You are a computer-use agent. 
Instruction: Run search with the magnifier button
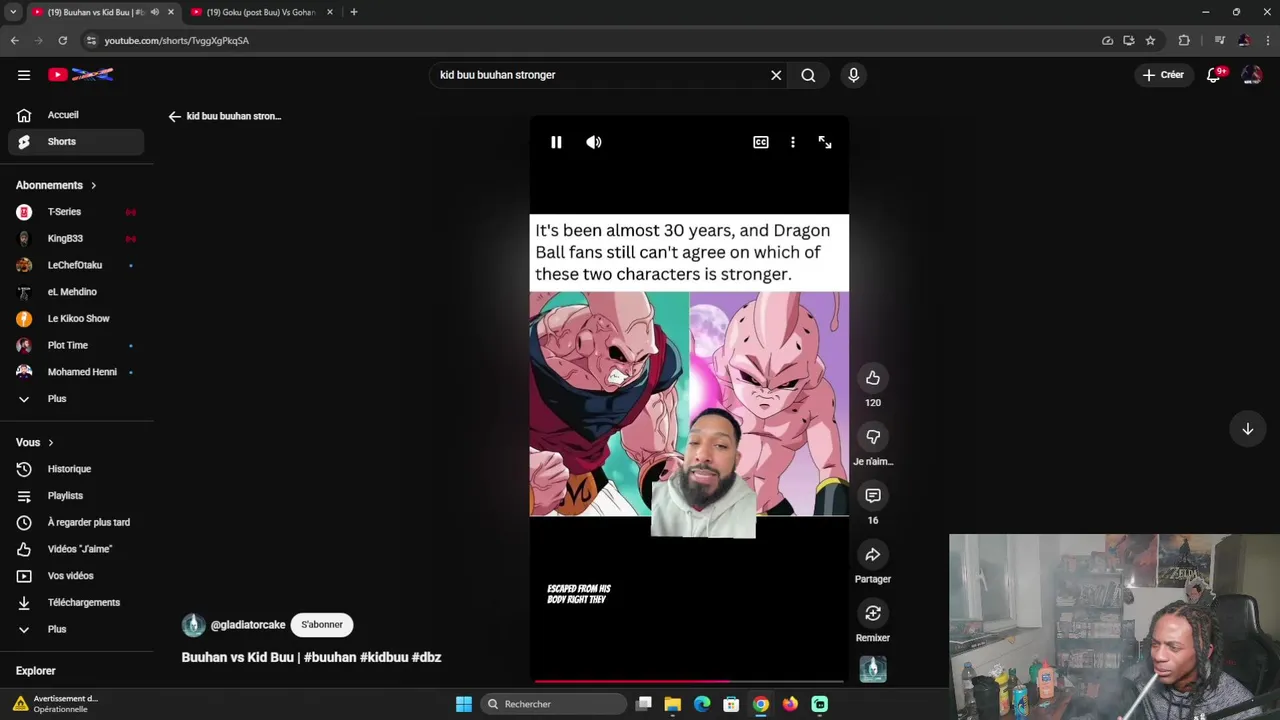(x=808, y=75)
